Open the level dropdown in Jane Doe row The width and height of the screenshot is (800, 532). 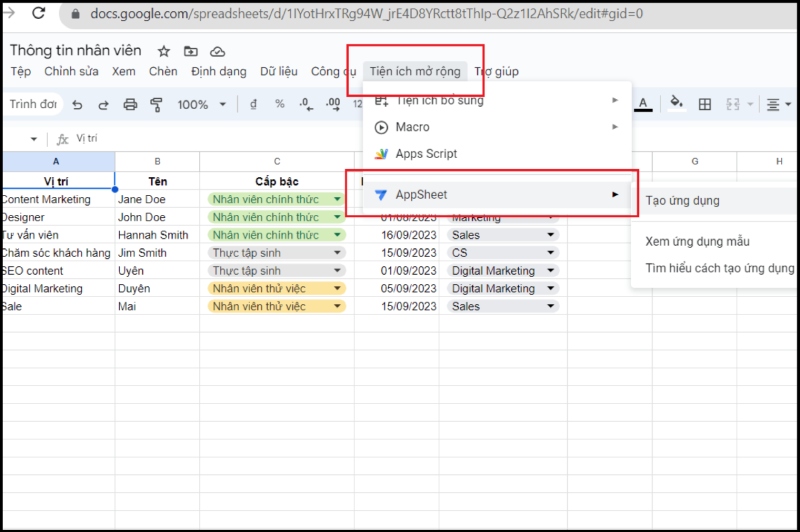pyautogui.click(x=337, y=199)
